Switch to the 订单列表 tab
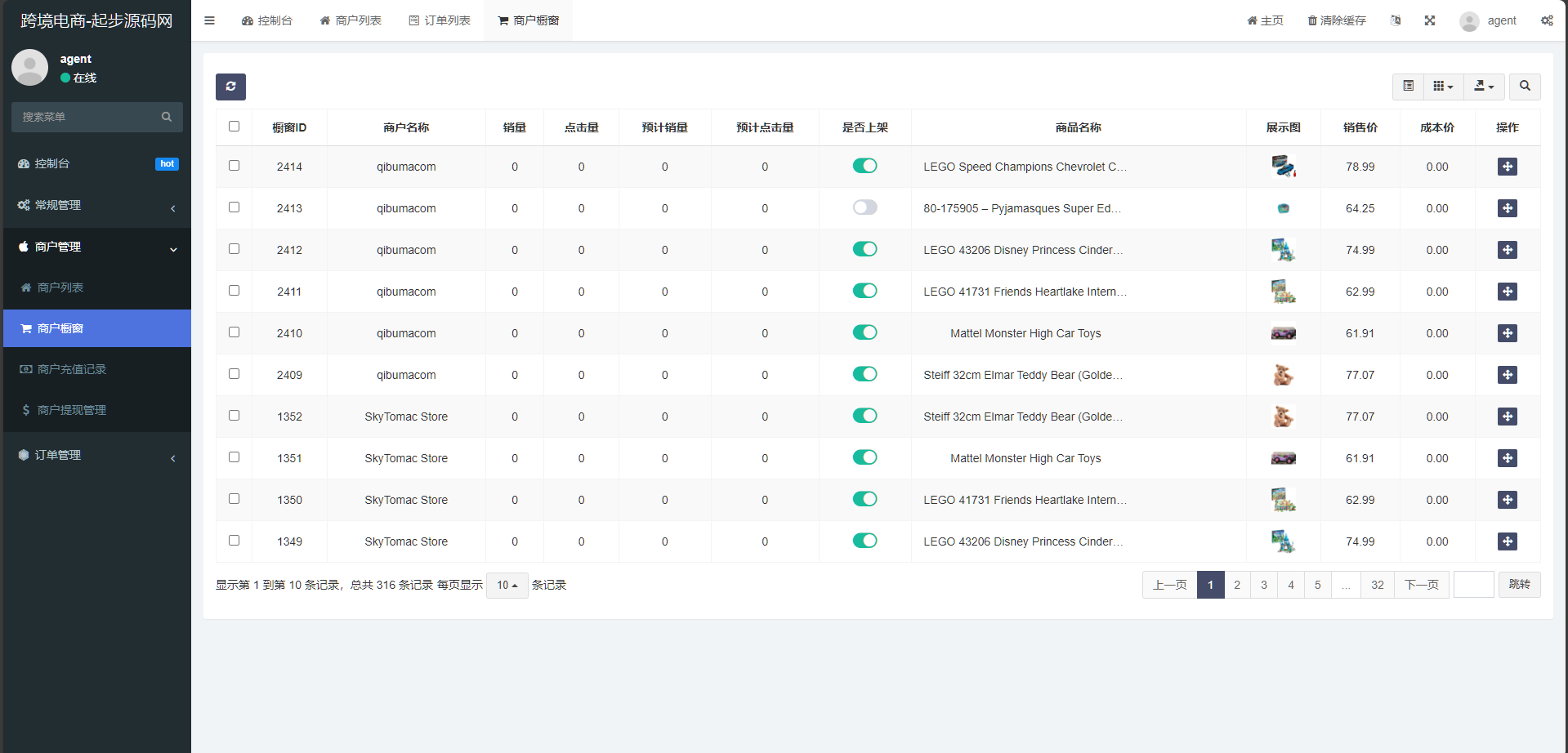Image resolution: width=1568 pixels, height=753 pixels. tap(440, 20)
